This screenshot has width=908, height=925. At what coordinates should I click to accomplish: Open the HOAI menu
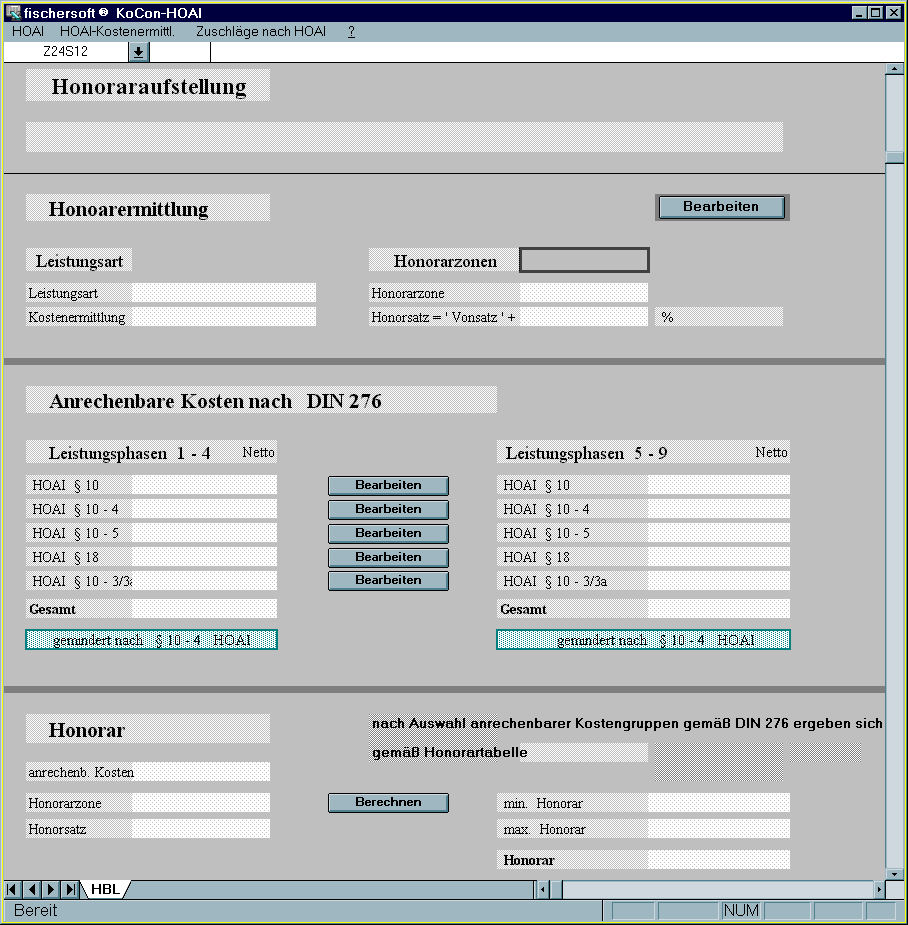28,32
